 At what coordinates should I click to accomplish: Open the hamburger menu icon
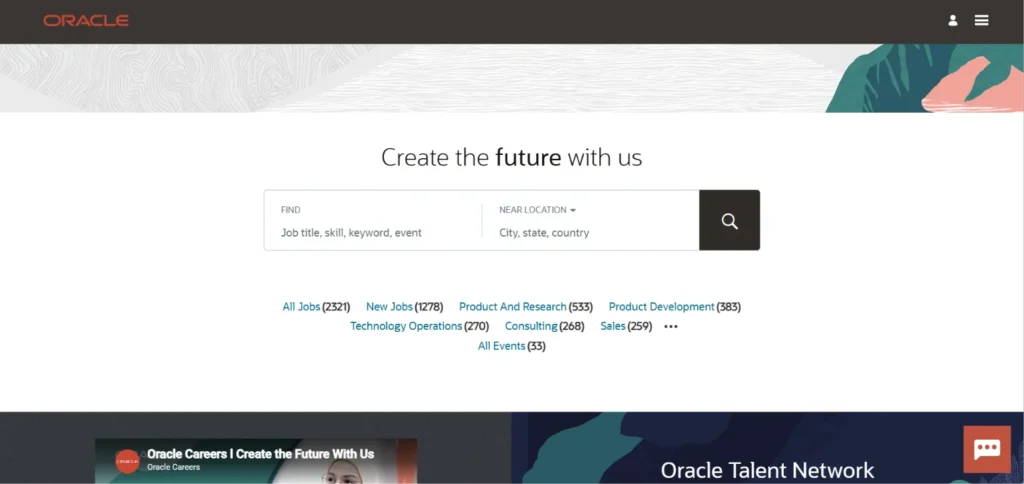click(982, 20)
